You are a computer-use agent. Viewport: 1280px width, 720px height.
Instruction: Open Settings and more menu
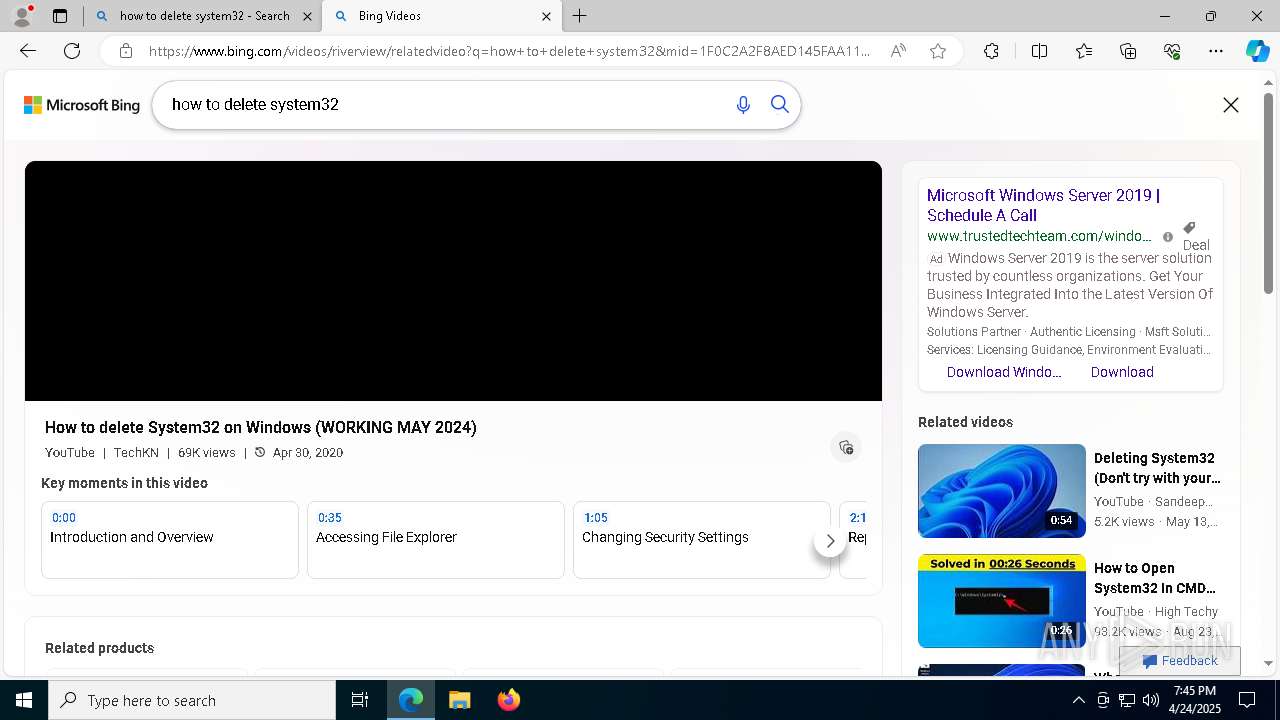[x=1216, y=51]
